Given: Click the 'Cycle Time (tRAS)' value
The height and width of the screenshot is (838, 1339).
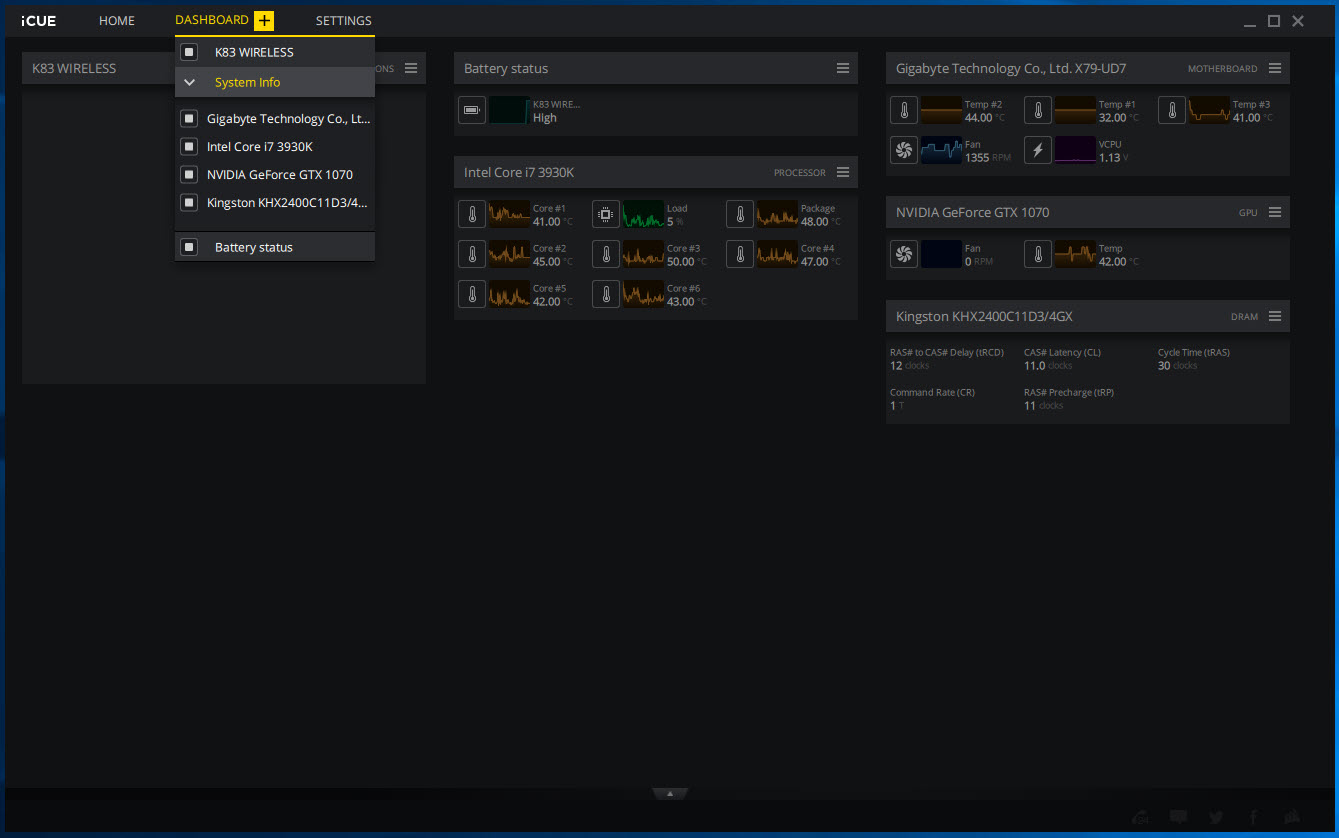Looking at the screenshot, I should coord(1177,366).
